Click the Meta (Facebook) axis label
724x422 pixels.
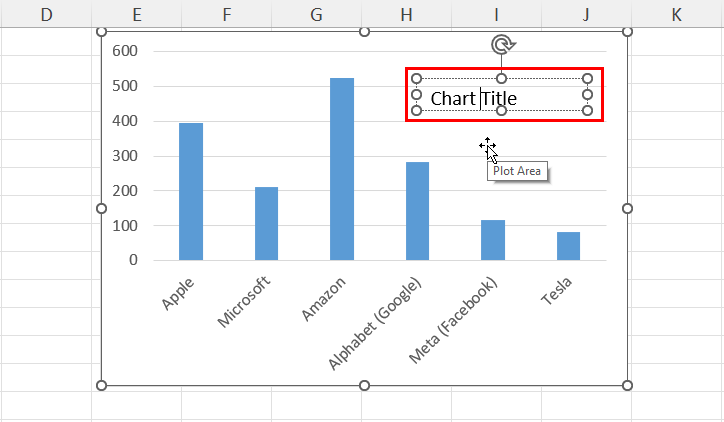[454, 320]
